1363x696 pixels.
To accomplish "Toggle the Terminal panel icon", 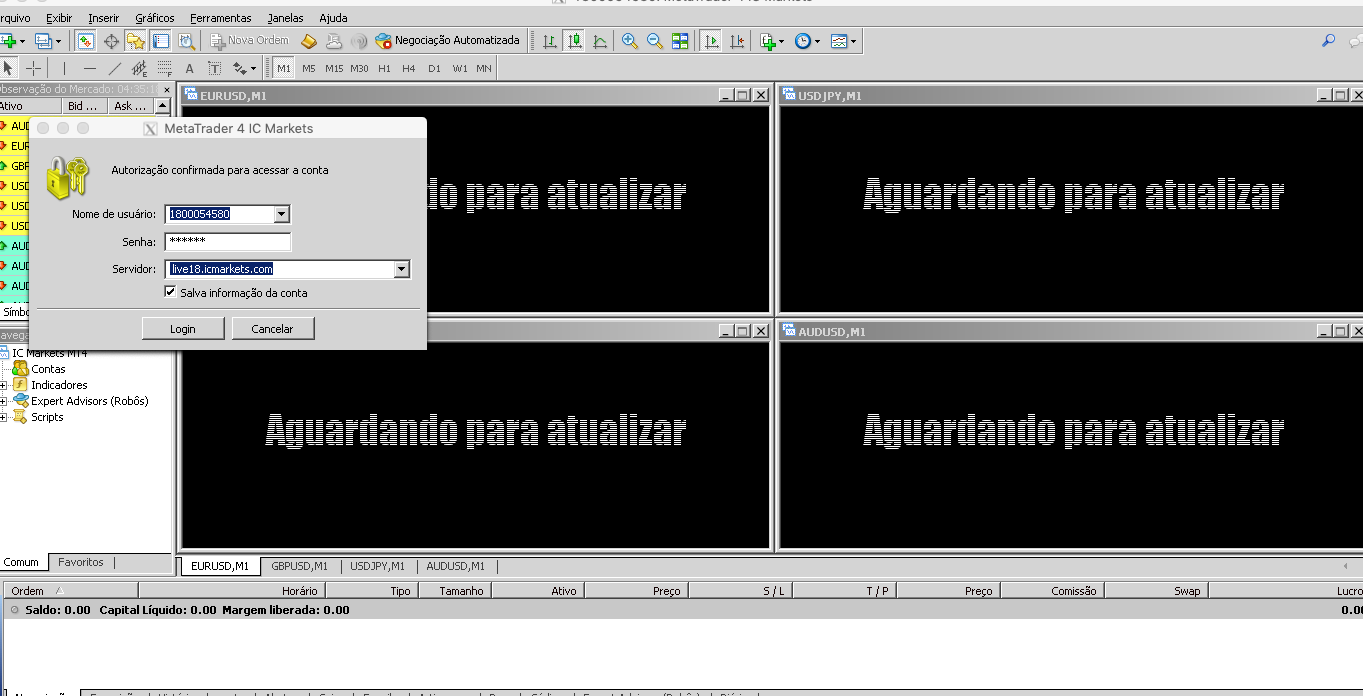I will (x=161, y=41).
